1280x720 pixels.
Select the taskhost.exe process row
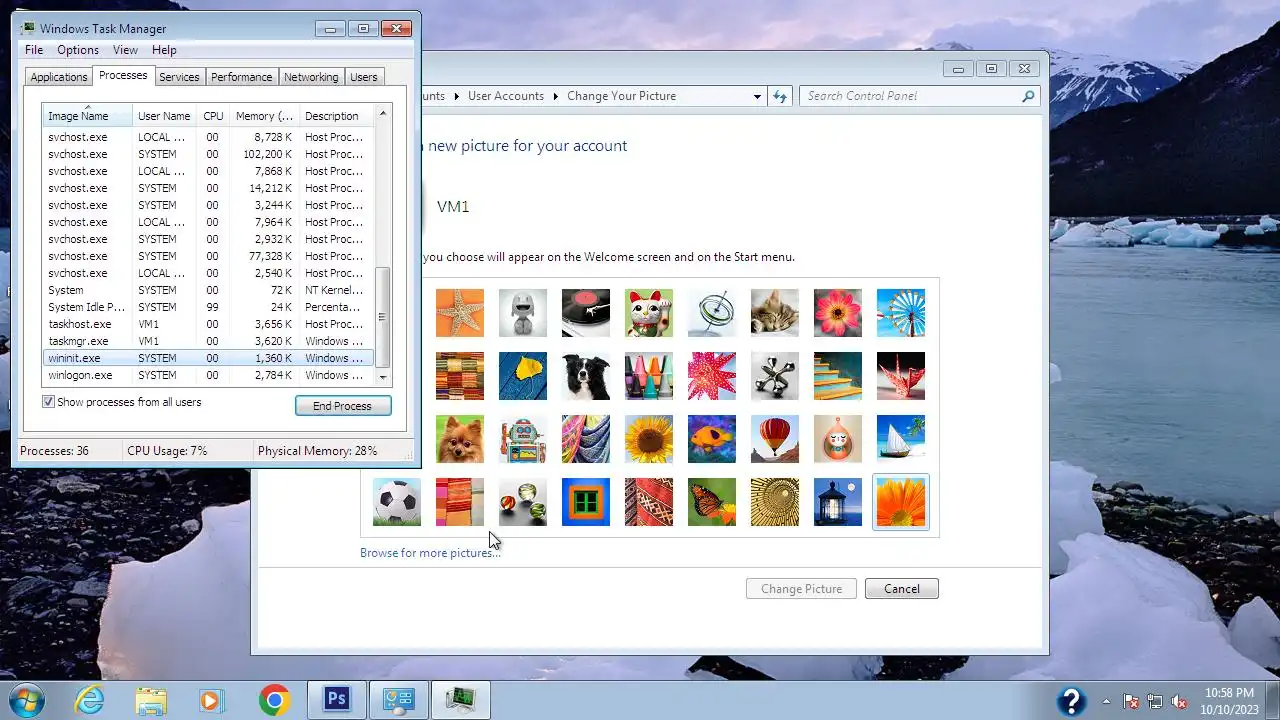(208, 324)
